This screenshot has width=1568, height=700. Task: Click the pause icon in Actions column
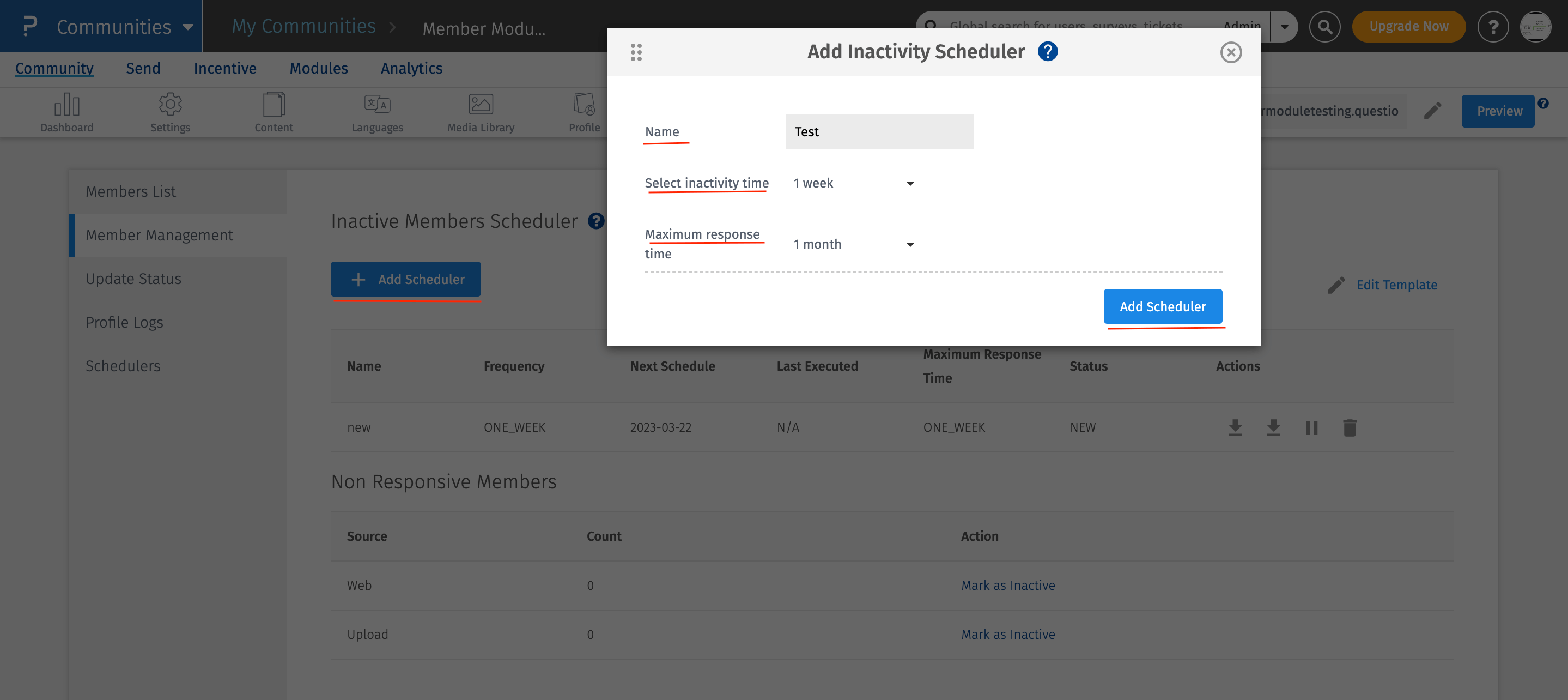pyautogui.click(x=1311, y=427)
